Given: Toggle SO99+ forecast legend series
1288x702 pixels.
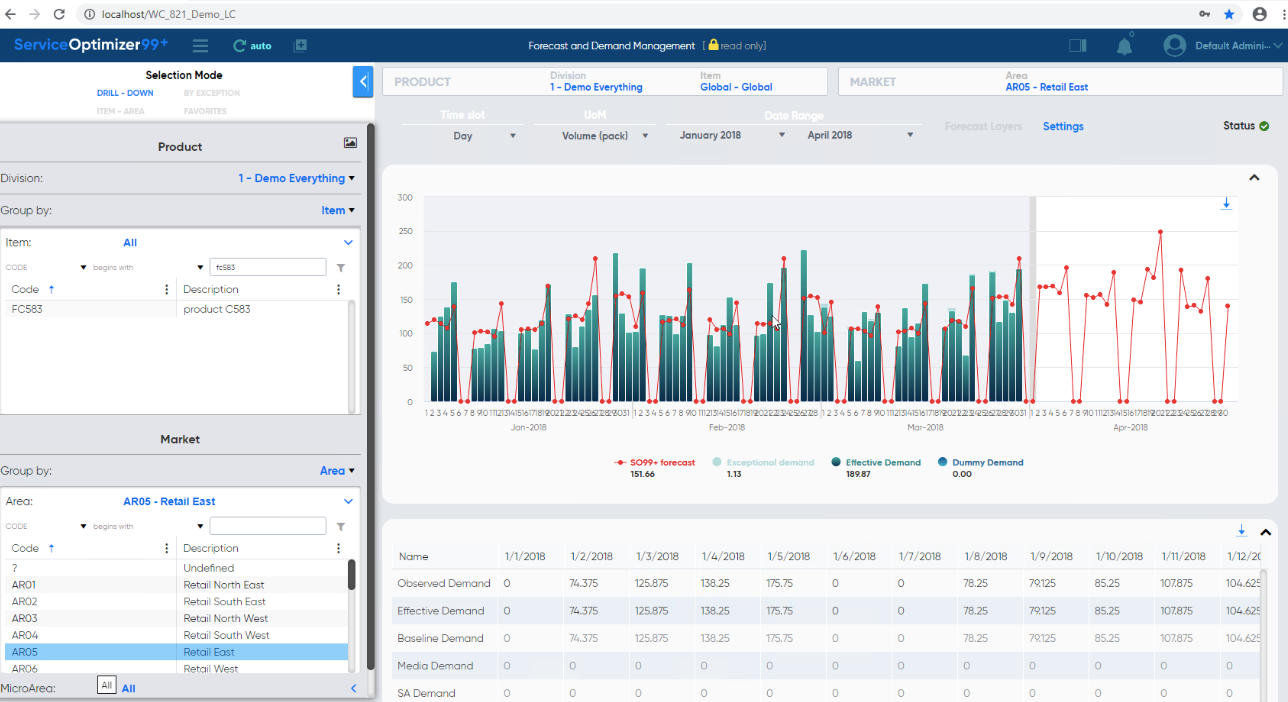Looking at the screenshot, I should pos(655,463).
